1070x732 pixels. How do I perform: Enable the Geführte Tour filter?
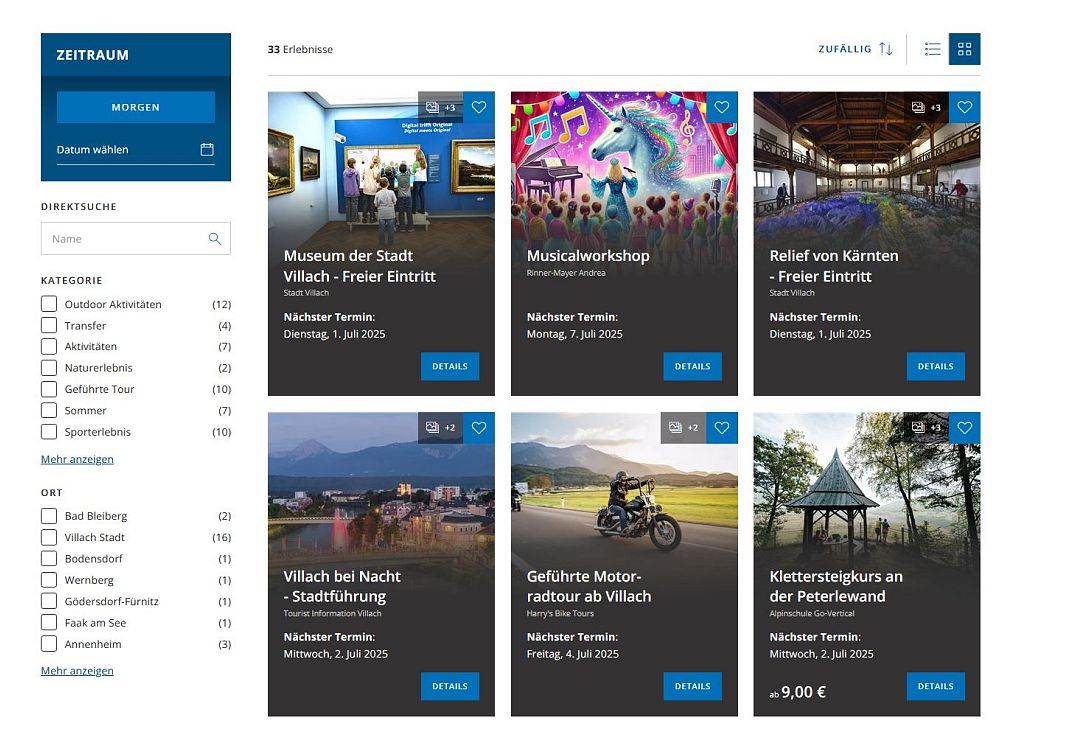point(49,389)
